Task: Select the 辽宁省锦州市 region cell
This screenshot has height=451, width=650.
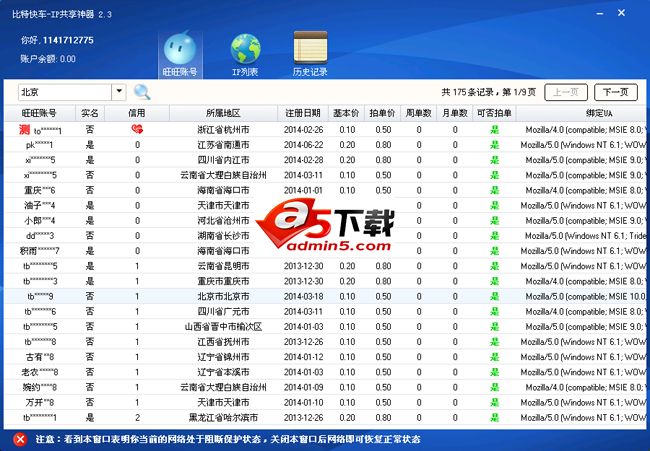Action: (x=223, y=357)
